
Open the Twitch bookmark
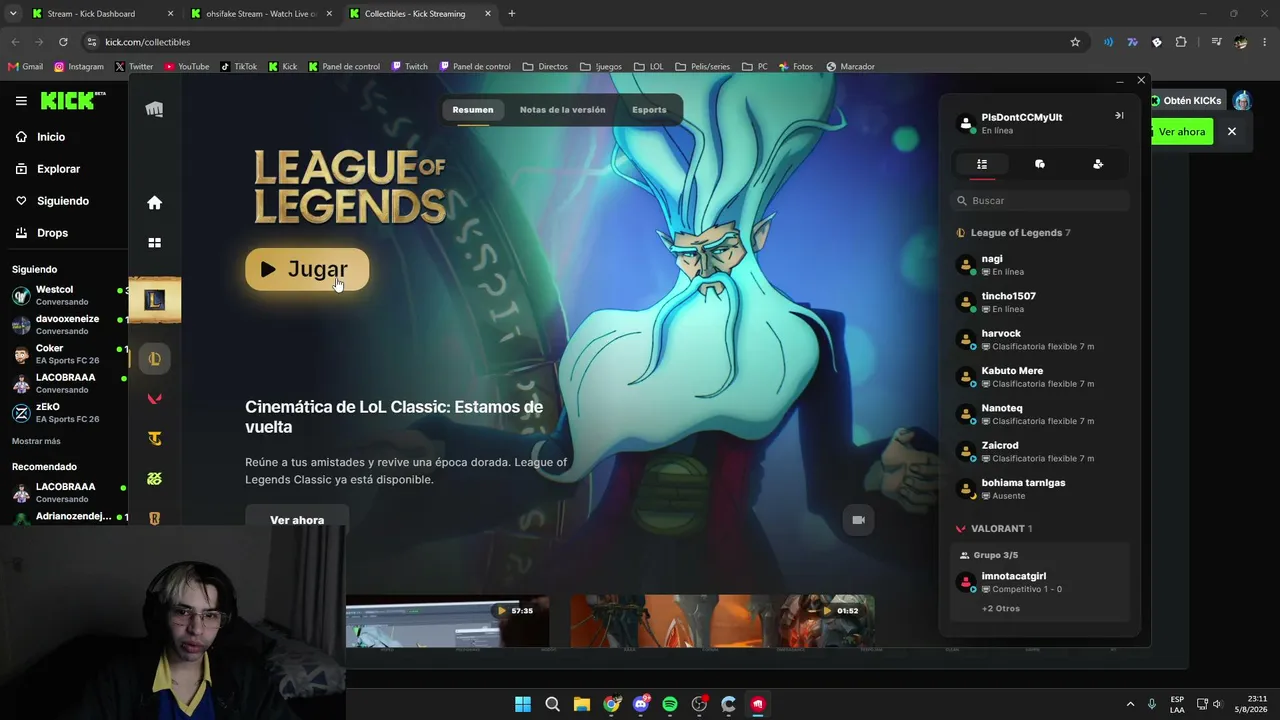[x=410, y=67]
